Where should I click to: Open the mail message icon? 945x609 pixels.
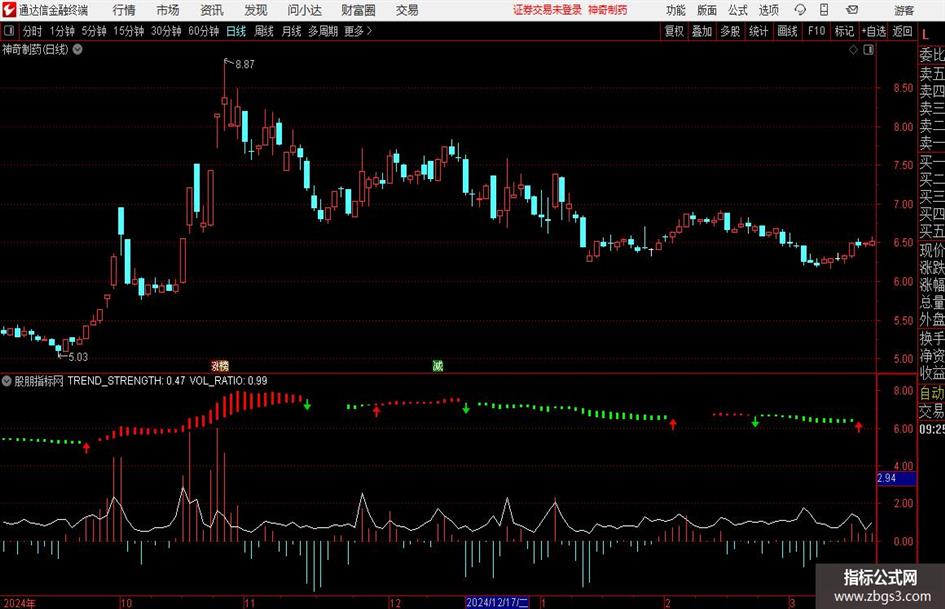pyautogui.click(x=852, y=10)
